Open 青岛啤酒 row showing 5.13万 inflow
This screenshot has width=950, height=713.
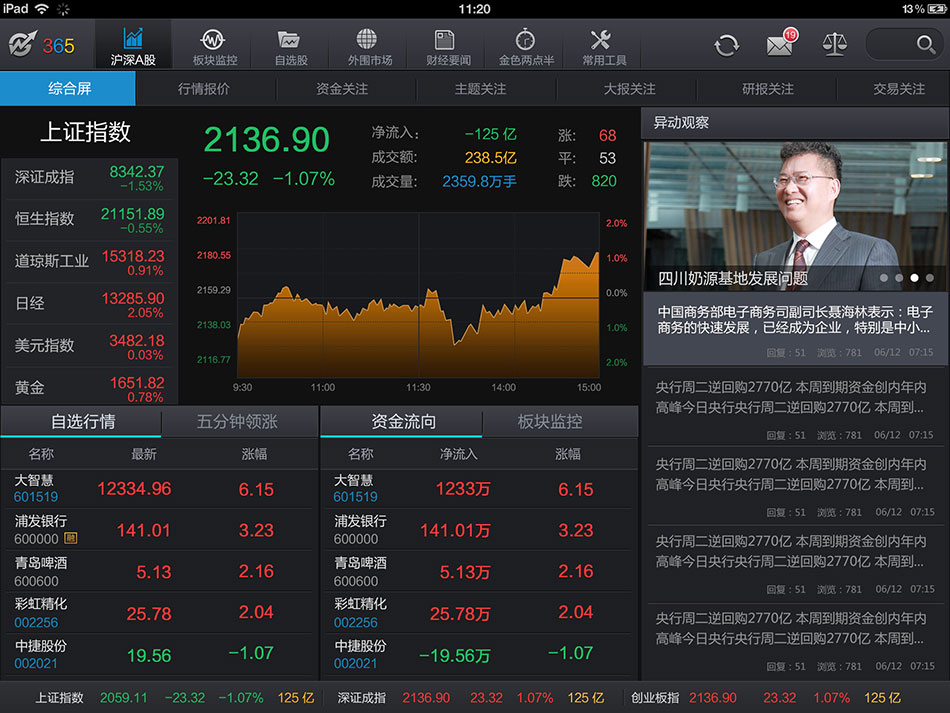[x=479, y=571]
